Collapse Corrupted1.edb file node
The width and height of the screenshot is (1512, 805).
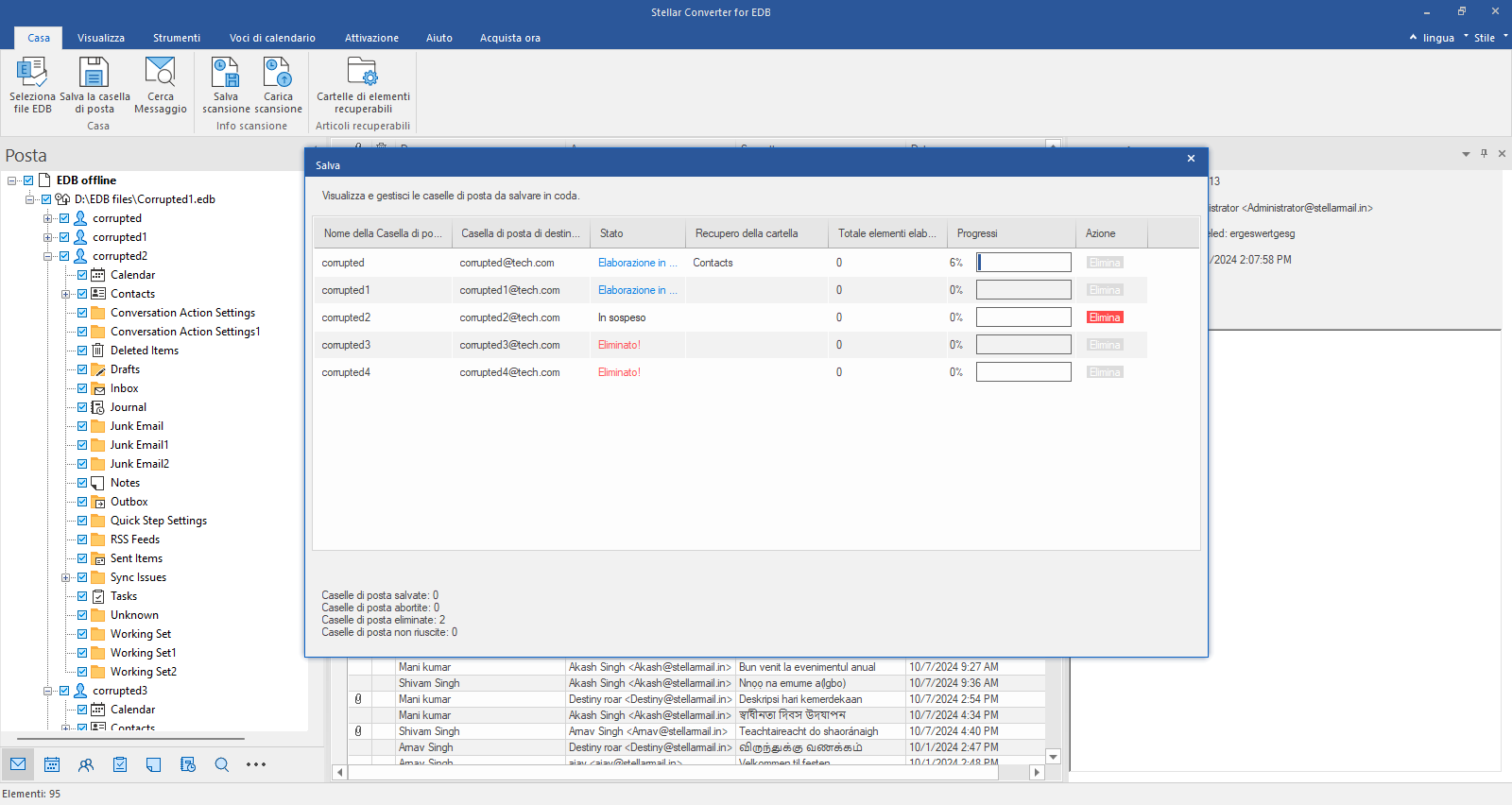[30, 199]
